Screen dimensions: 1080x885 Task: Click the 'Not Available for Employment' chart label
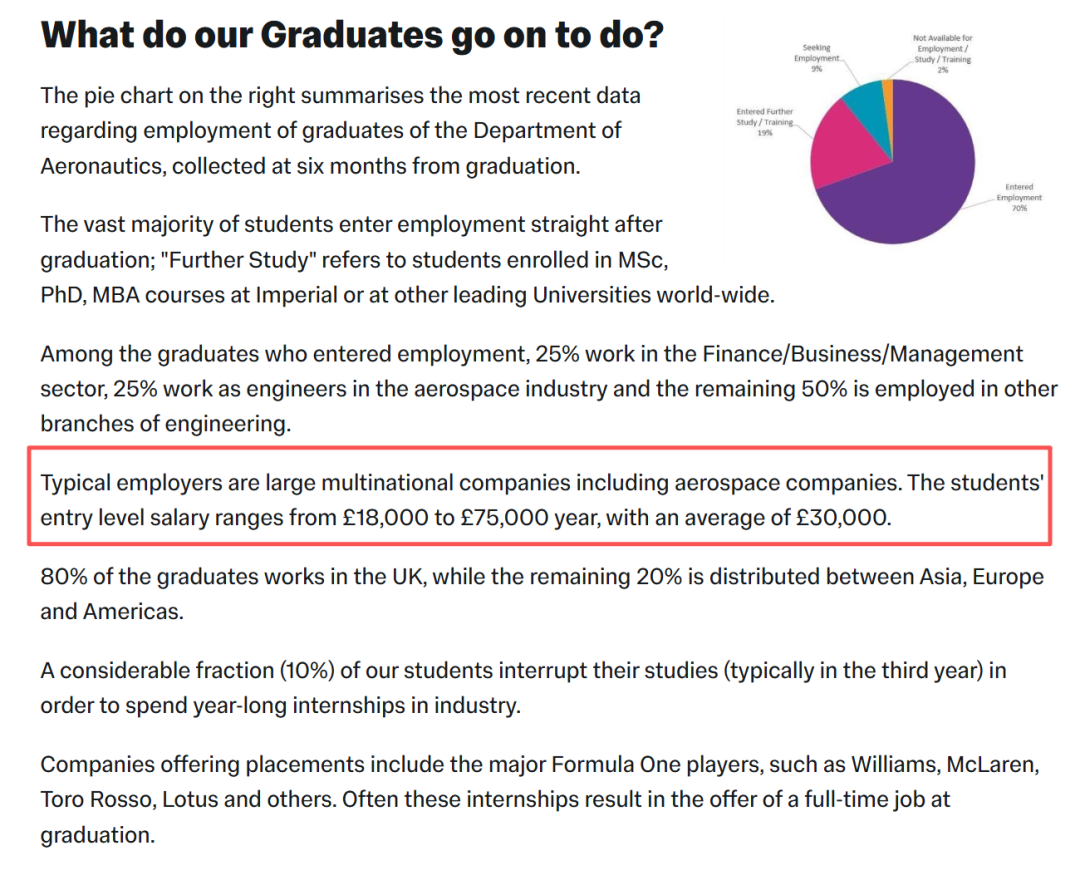(x=942, y=54)
